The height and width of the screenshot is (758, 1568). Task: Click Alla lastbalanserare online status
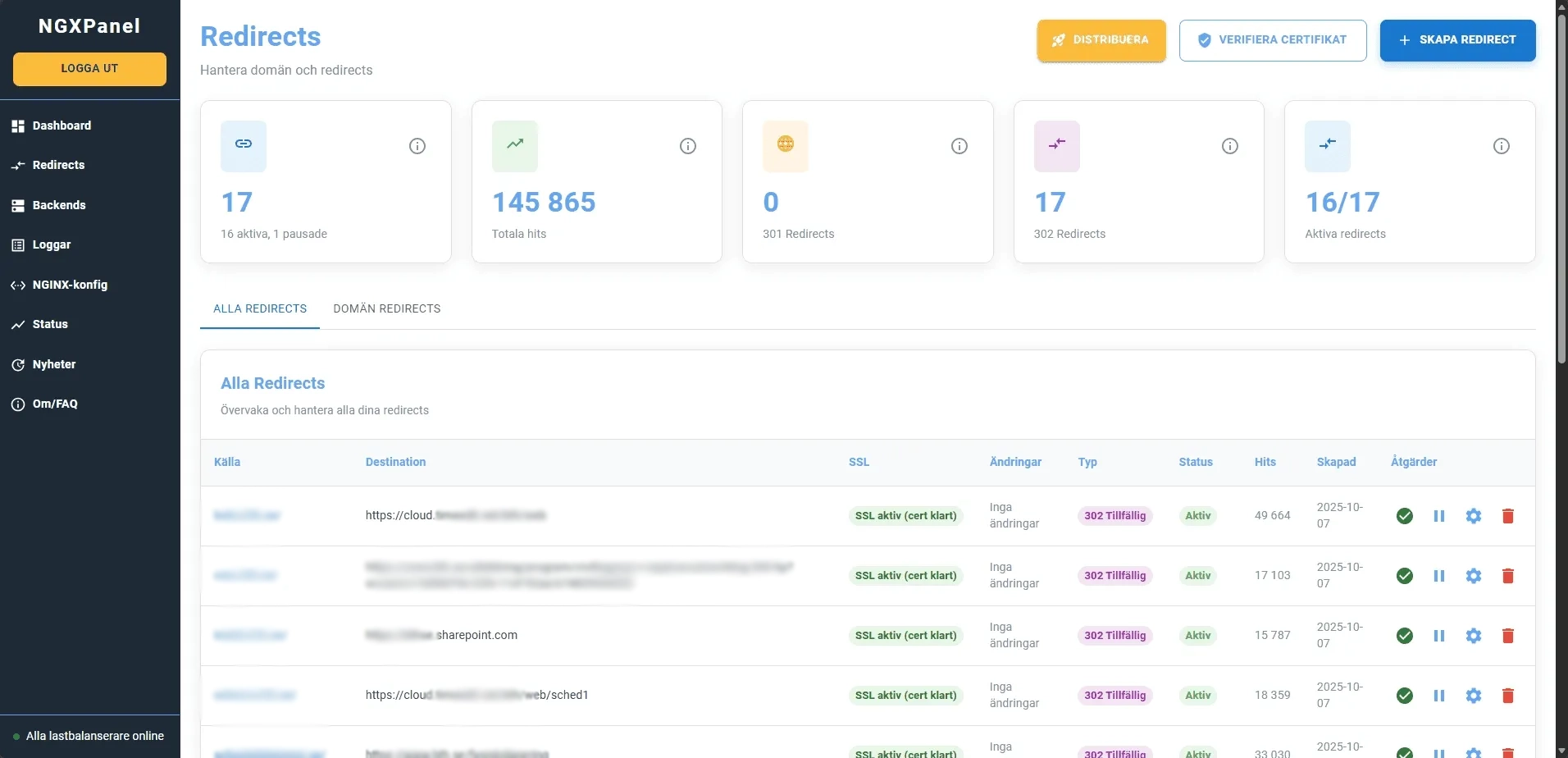89,736
